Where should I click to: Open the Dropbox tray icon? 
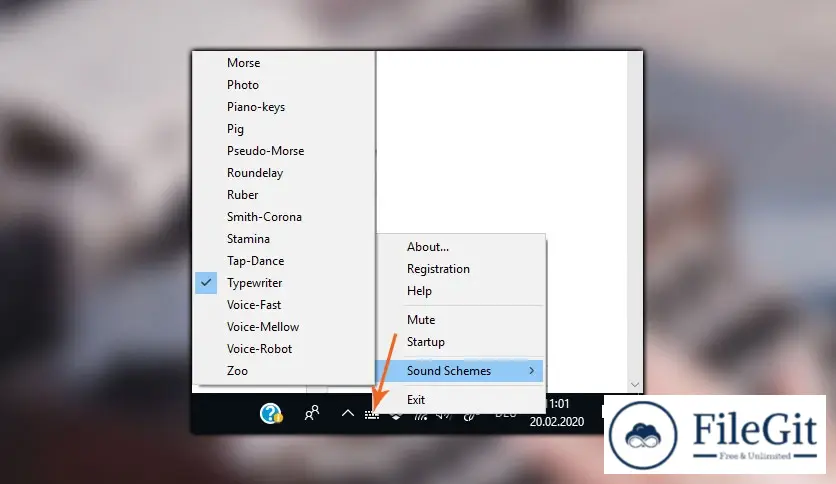click(396, 415)
